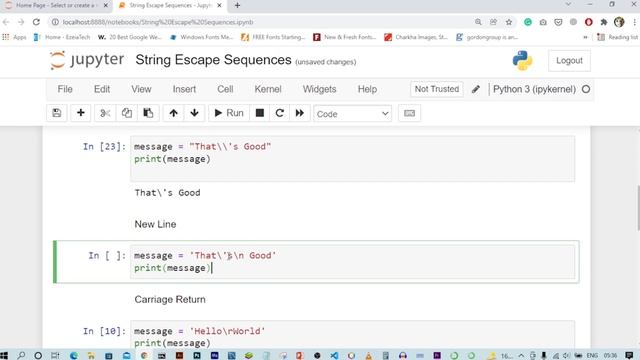Click the output text That\'s Good
The image size is (640, 360).
click(x=167, y=193)
